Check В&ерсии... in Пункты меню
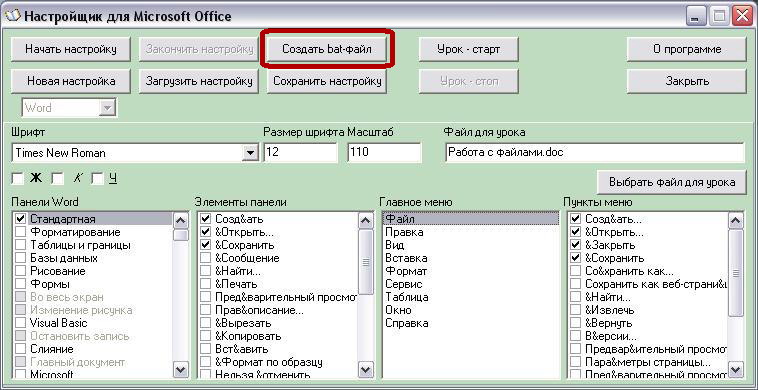Viewport: 758px width, 390px height. (x=575, y=336)
